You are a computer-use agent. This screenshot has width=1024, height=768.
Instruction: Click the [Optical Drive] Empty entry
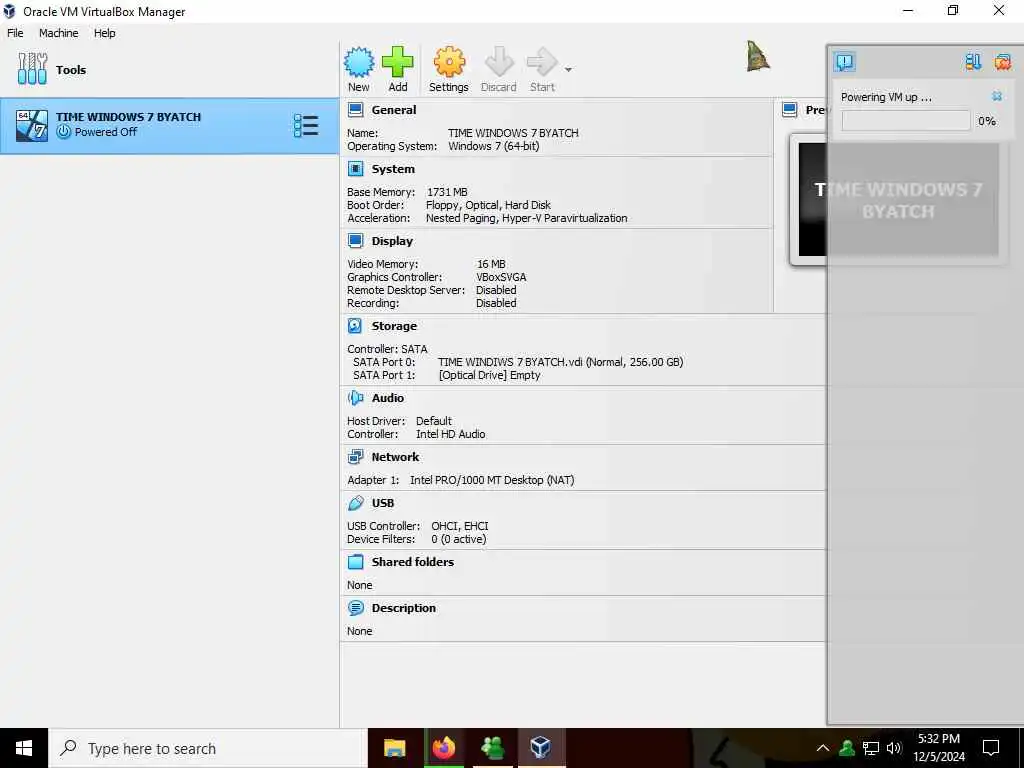pos(490,375)
